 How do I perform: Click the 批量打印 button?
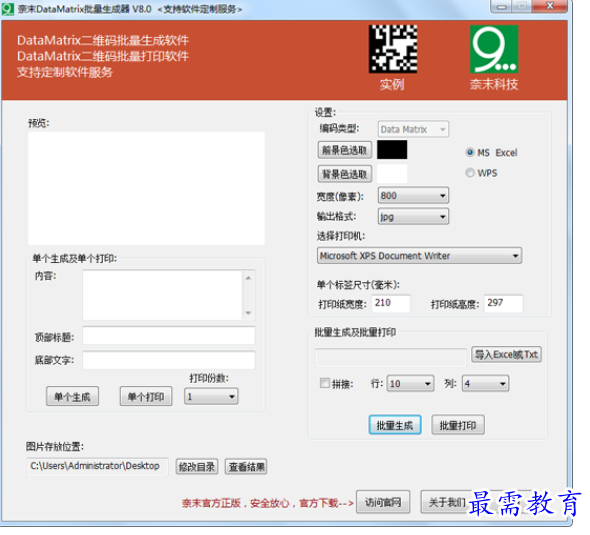[x=458, y=425]
